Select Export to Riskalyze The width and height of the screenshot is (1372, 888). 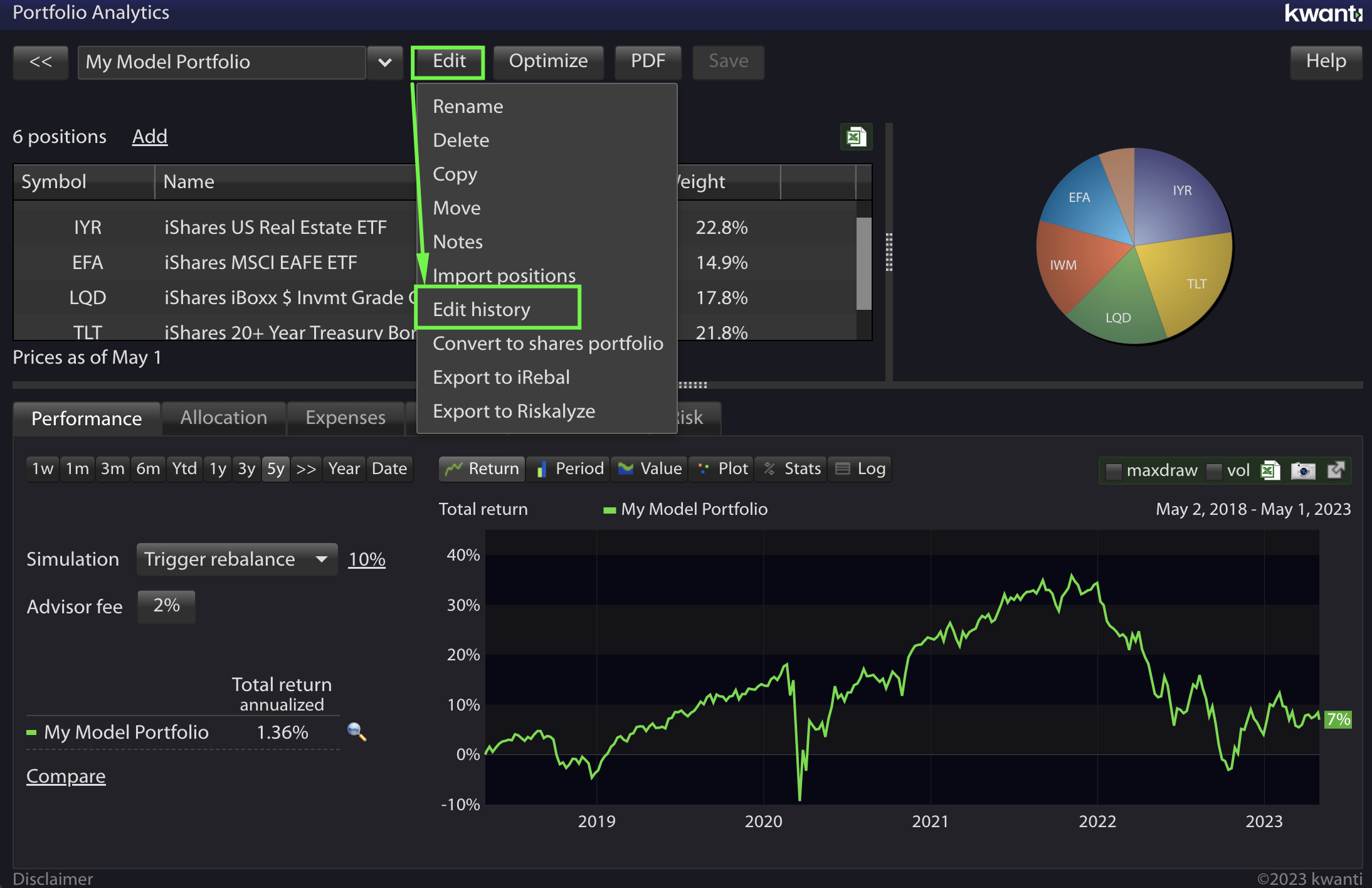pos(547,411)
